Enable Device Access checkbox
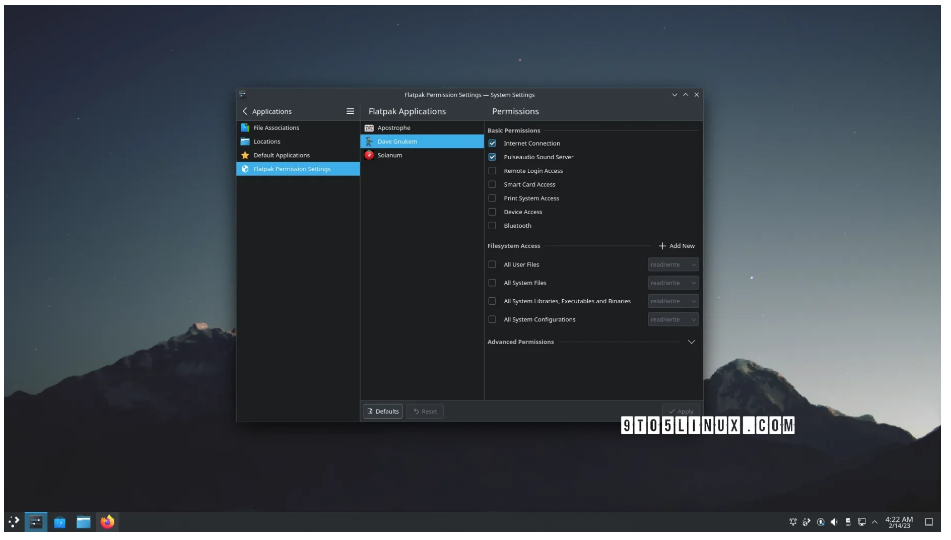The width and height of the screenshot is (951, 540). tap(492, 212)
